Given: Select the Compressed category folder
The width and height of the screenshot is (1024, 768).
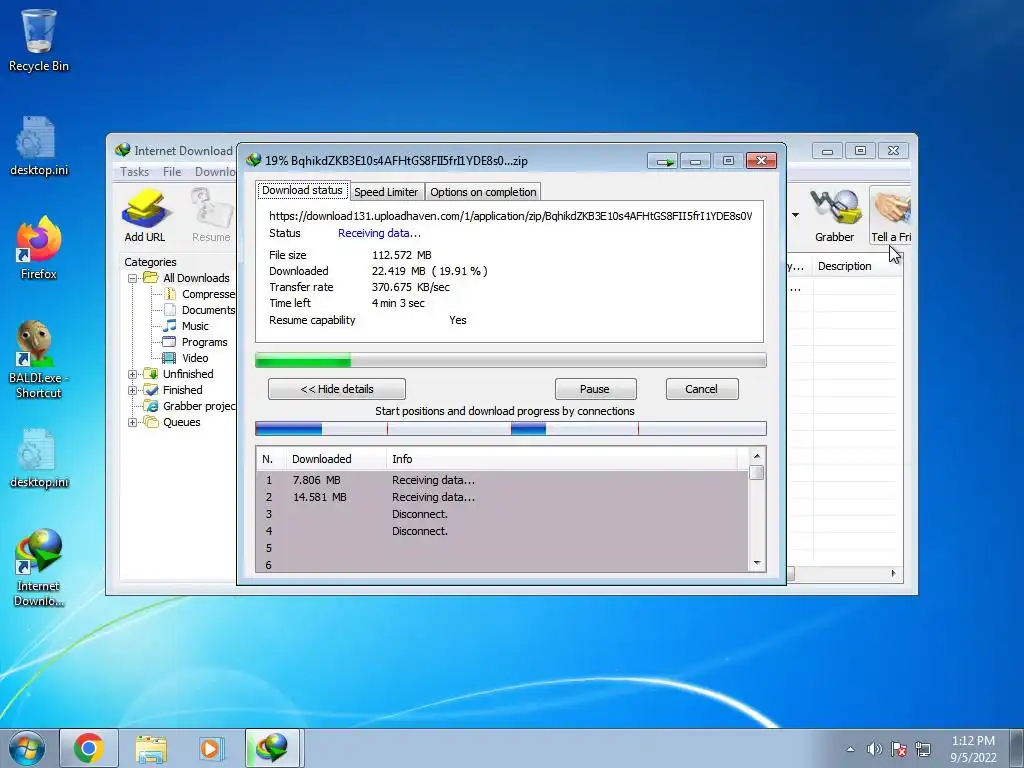Looking at the screenshot, I should pyautogui.click(x=200, y=294).
